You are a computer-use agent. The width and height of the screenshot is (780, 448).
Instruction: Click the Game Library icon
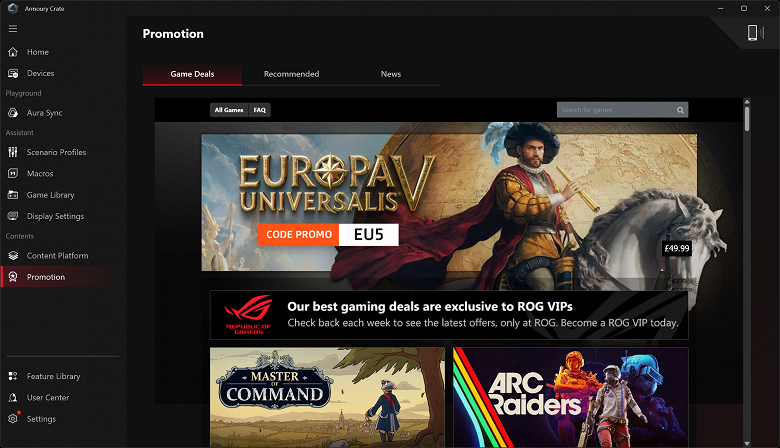pos(13,195)
